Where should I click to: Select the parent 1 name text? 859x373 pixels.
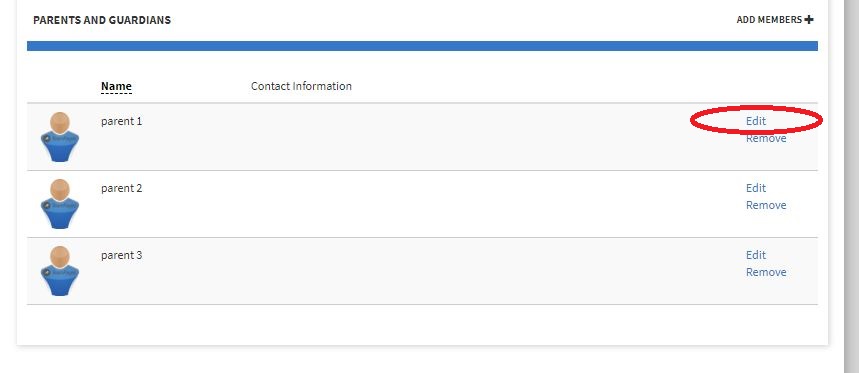coord(122,121)
